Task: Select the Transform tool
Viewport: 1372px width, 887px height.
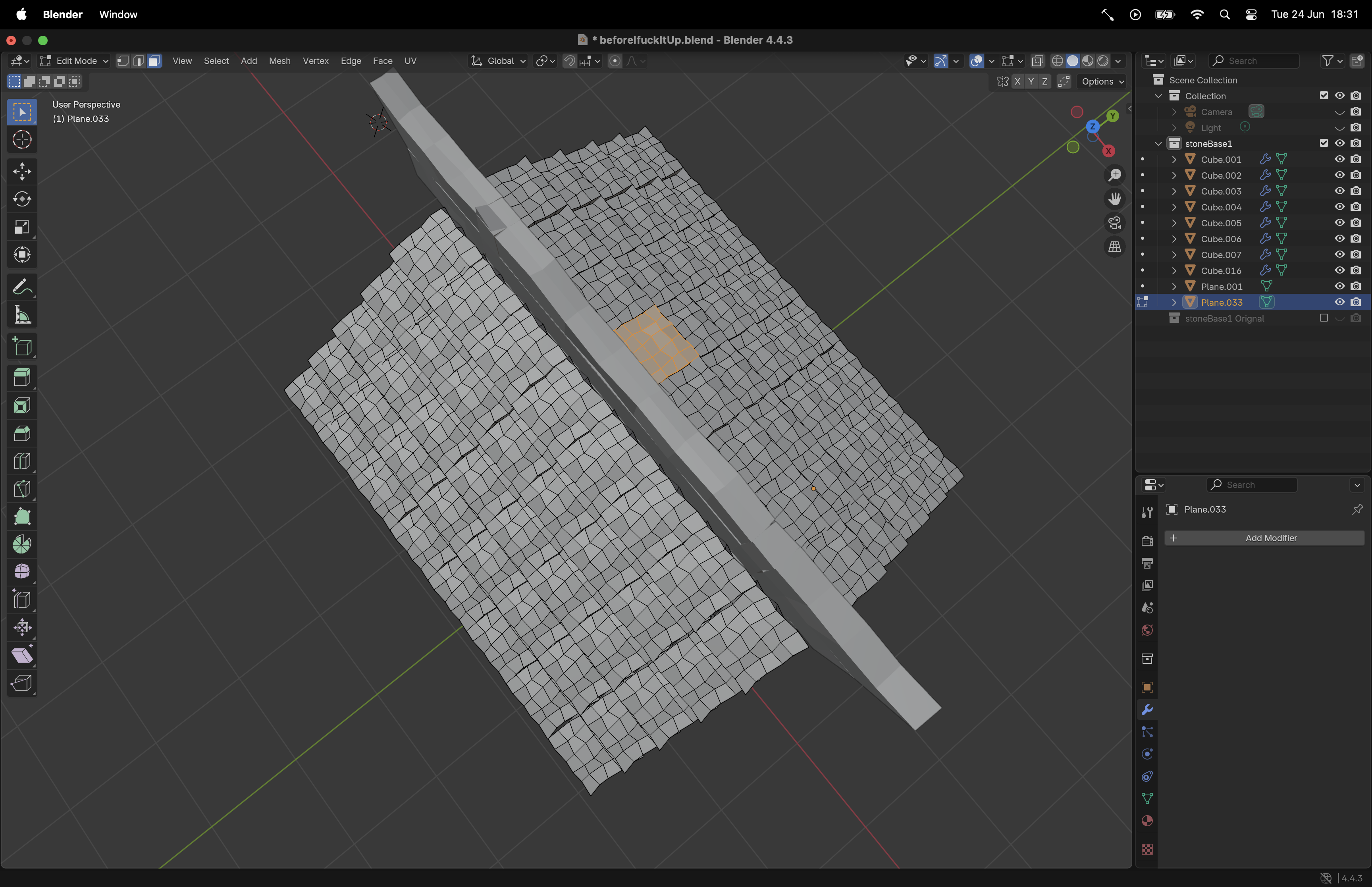Action: (22, 255)
